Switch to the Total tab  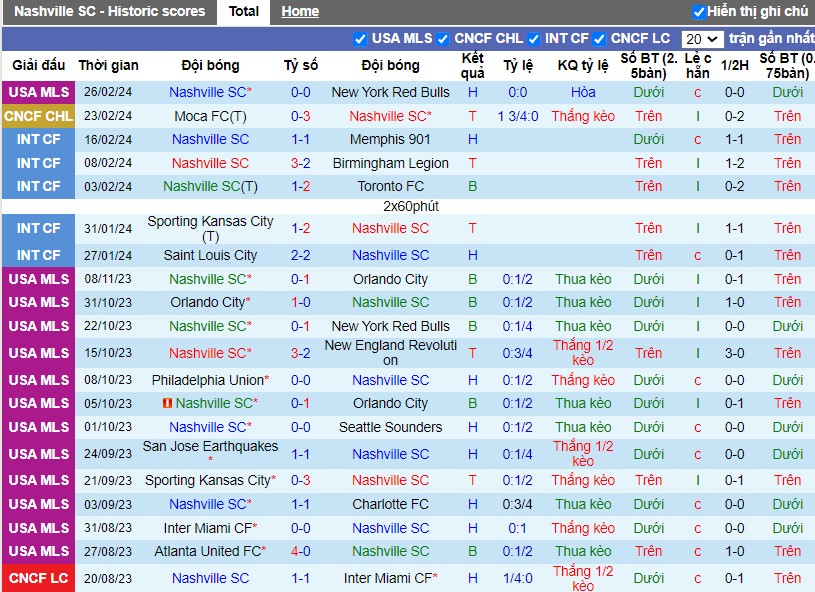pos(244,11)
